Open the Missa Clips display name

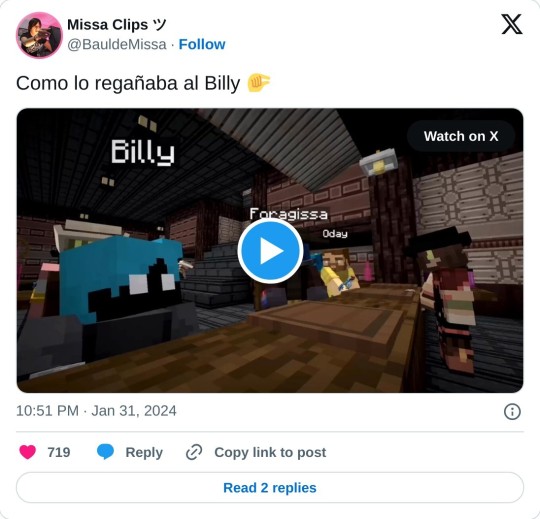tap(117, 25)
